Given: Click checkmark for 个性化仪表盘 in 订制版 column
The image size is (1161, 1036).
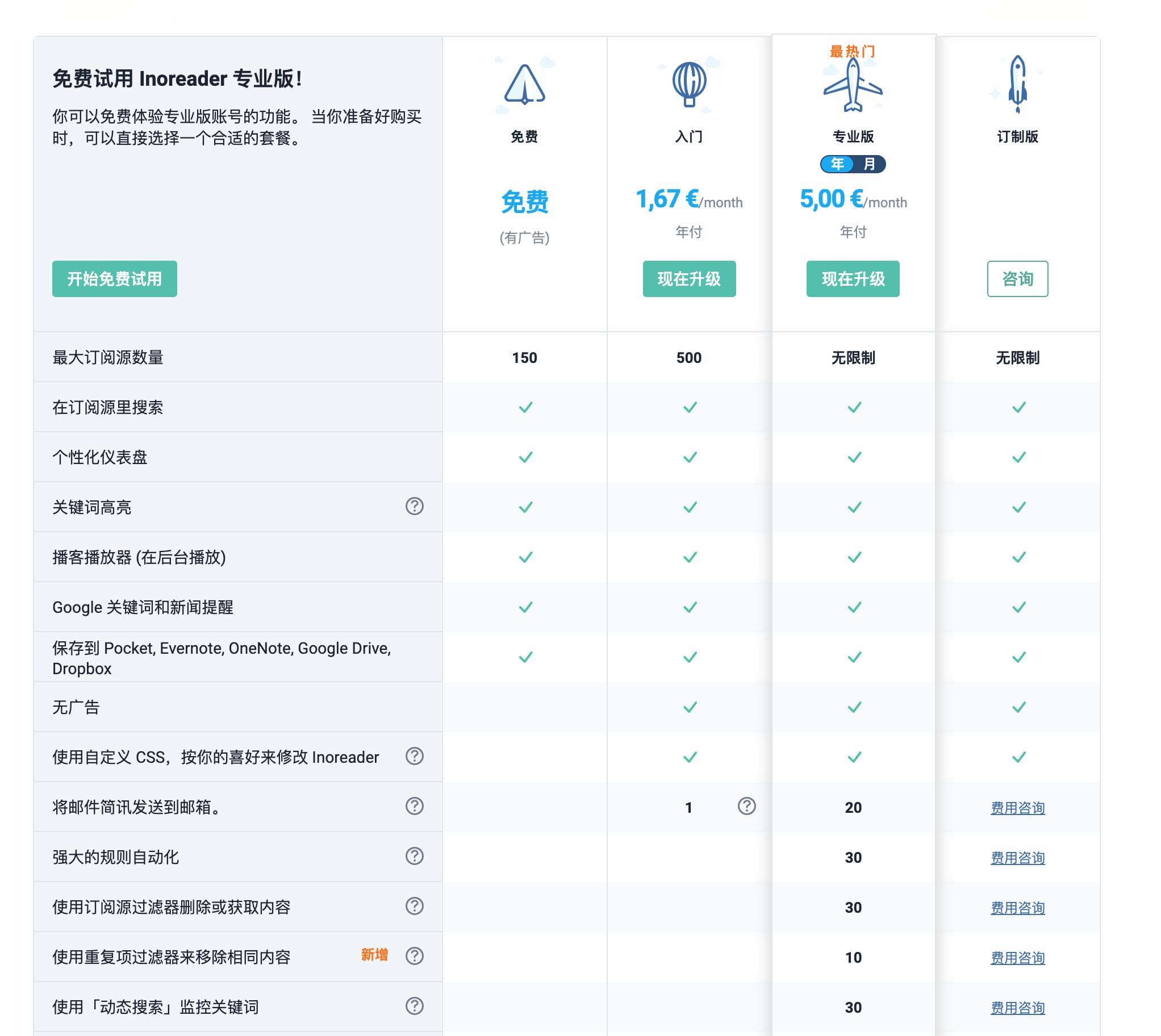Looking at the screenshot, I should click(1019, 457).
